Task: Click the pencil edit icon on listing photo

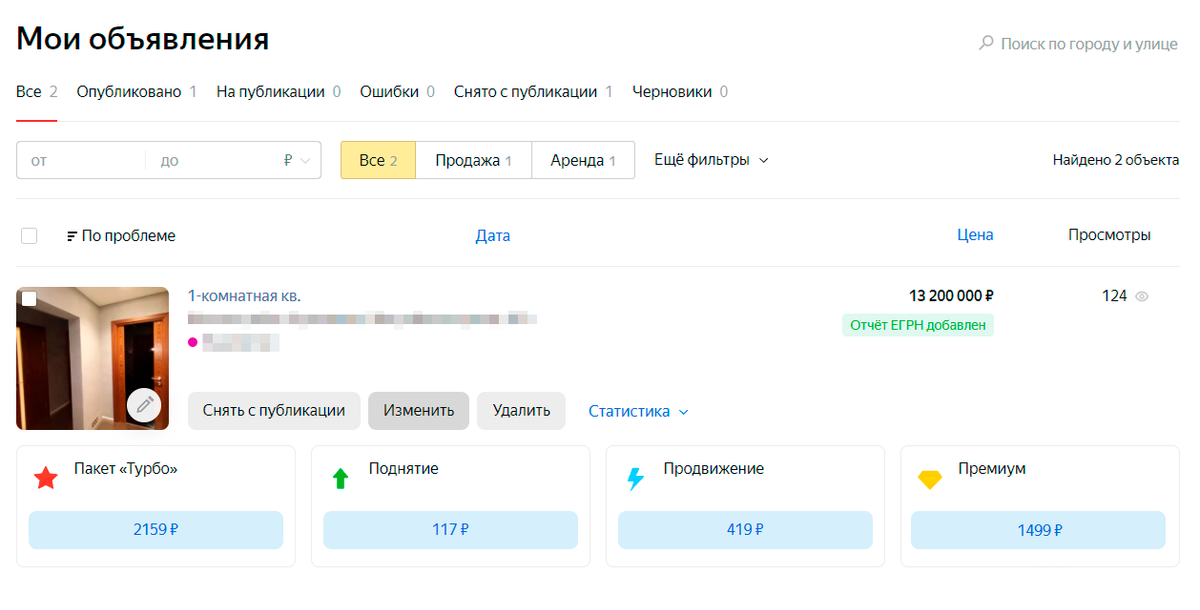Action: 145,405
